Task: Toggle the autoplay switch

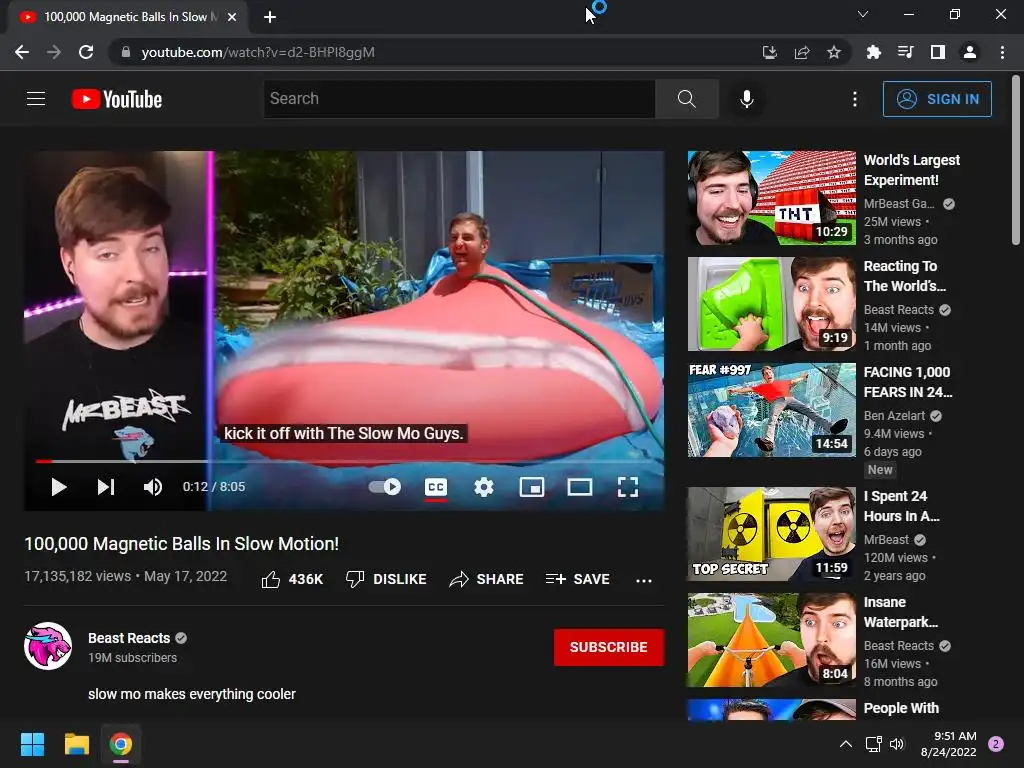Action: [x=385, y=487]
